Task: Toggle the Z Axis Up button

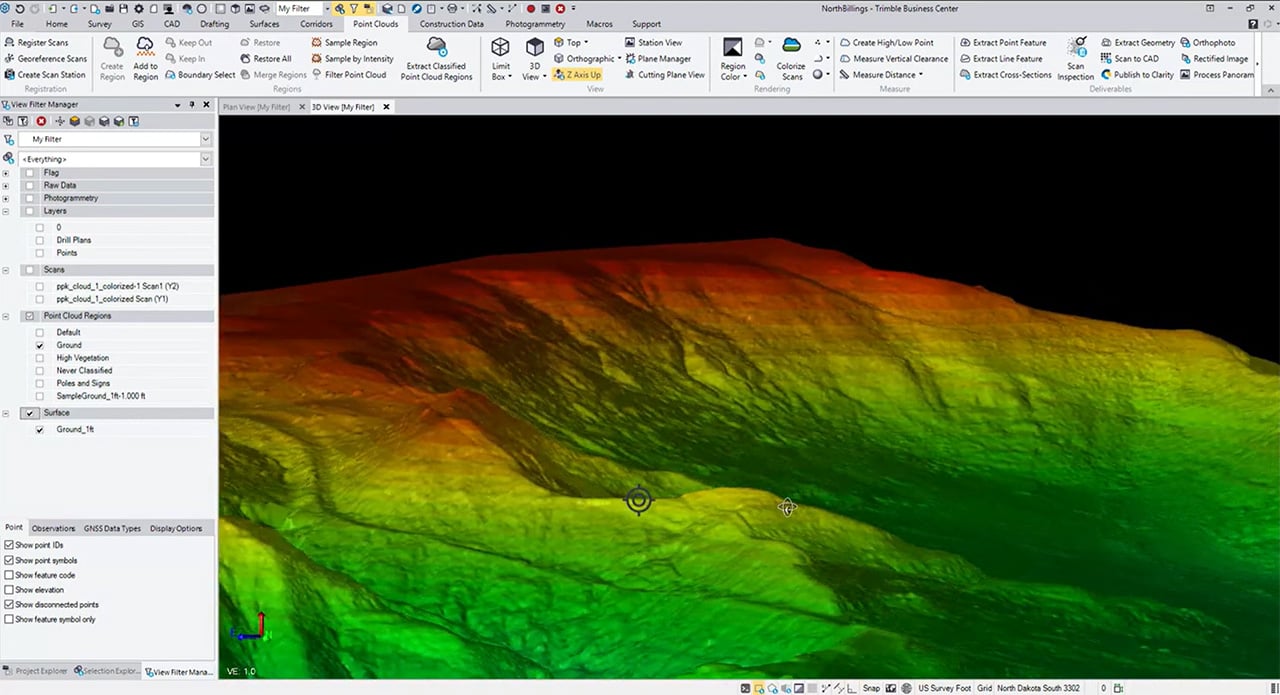Action: pos(577,75)
